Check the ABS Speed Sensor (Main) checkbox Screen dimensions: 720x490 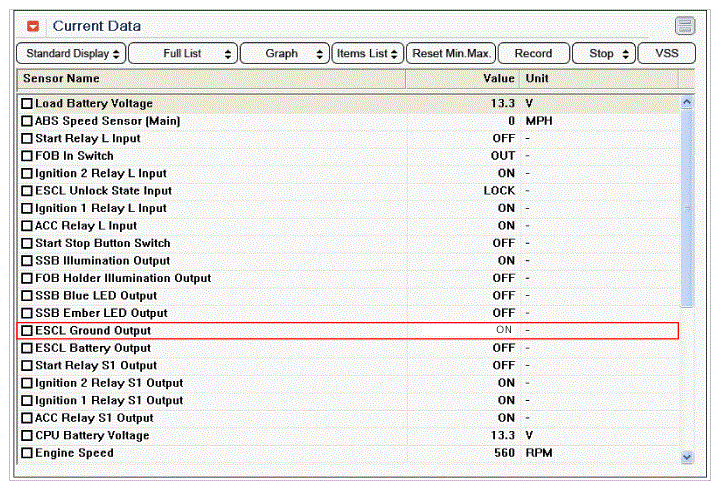coord(27,121)
